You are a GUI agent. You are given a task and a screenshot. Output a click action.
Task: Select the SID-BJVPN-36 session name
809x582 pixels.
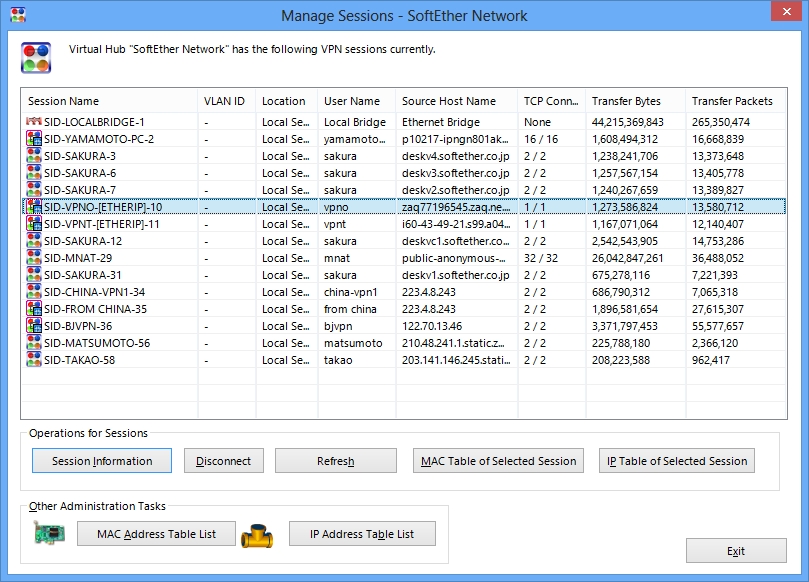click(x=78, y=327)
